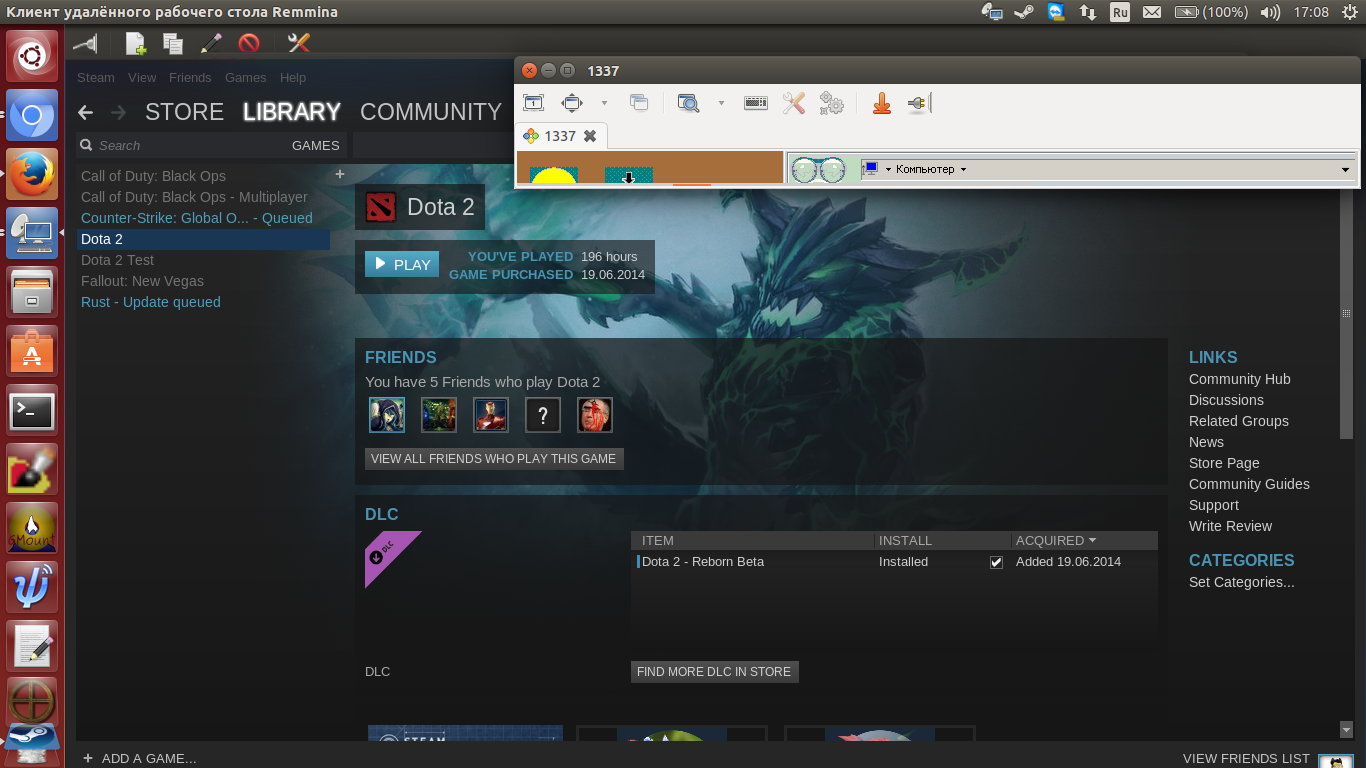
Task: Select Counter-Strike: Global O... - Queued
Action: [x=197, y=218]
